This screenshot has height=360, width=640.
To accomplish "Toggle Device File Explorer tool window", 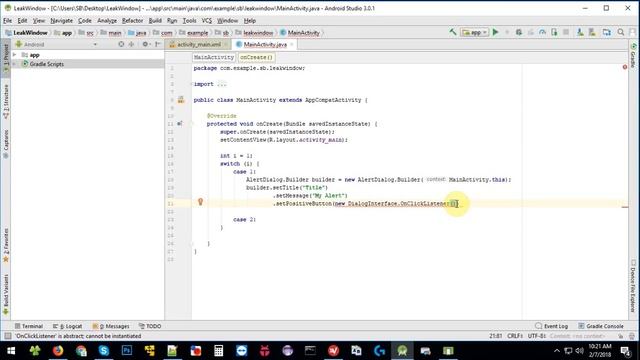I will [633, 286].
